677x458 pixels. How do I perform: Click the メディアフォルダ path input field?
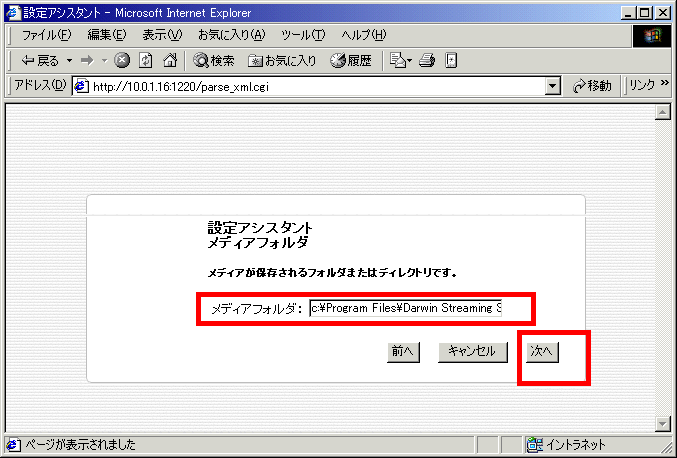coord(405,308)
